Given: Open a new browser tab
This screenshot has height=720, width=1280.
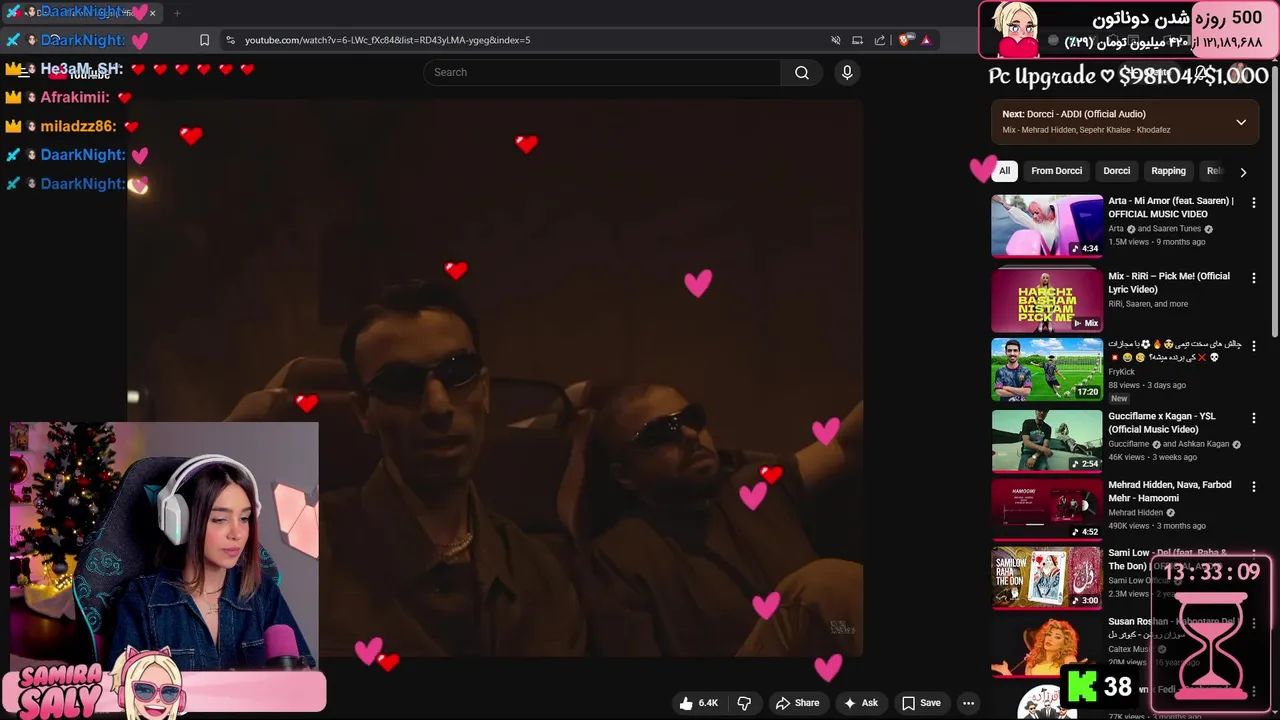Looking at the screenshot, I should click(177, 13).
